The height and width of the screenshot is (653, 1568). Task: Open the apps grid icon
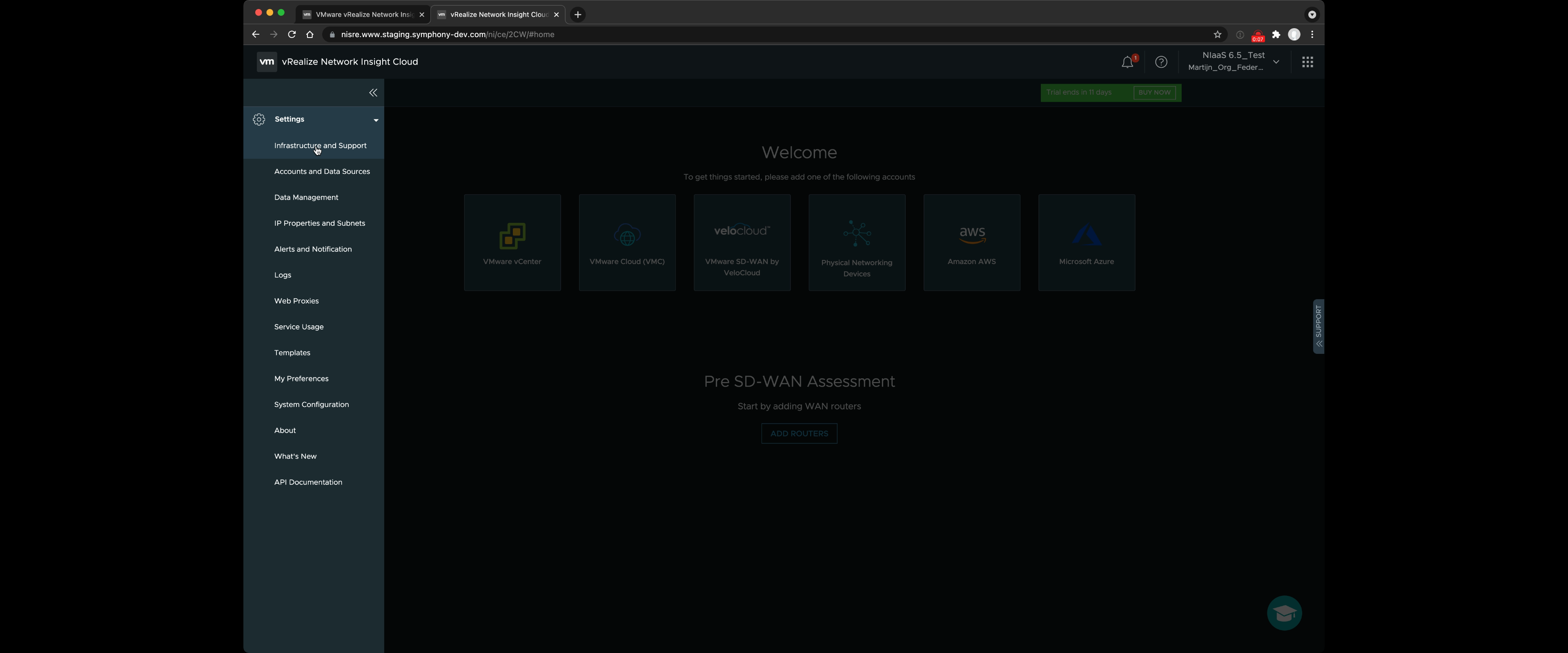[x=1307, y=62]
